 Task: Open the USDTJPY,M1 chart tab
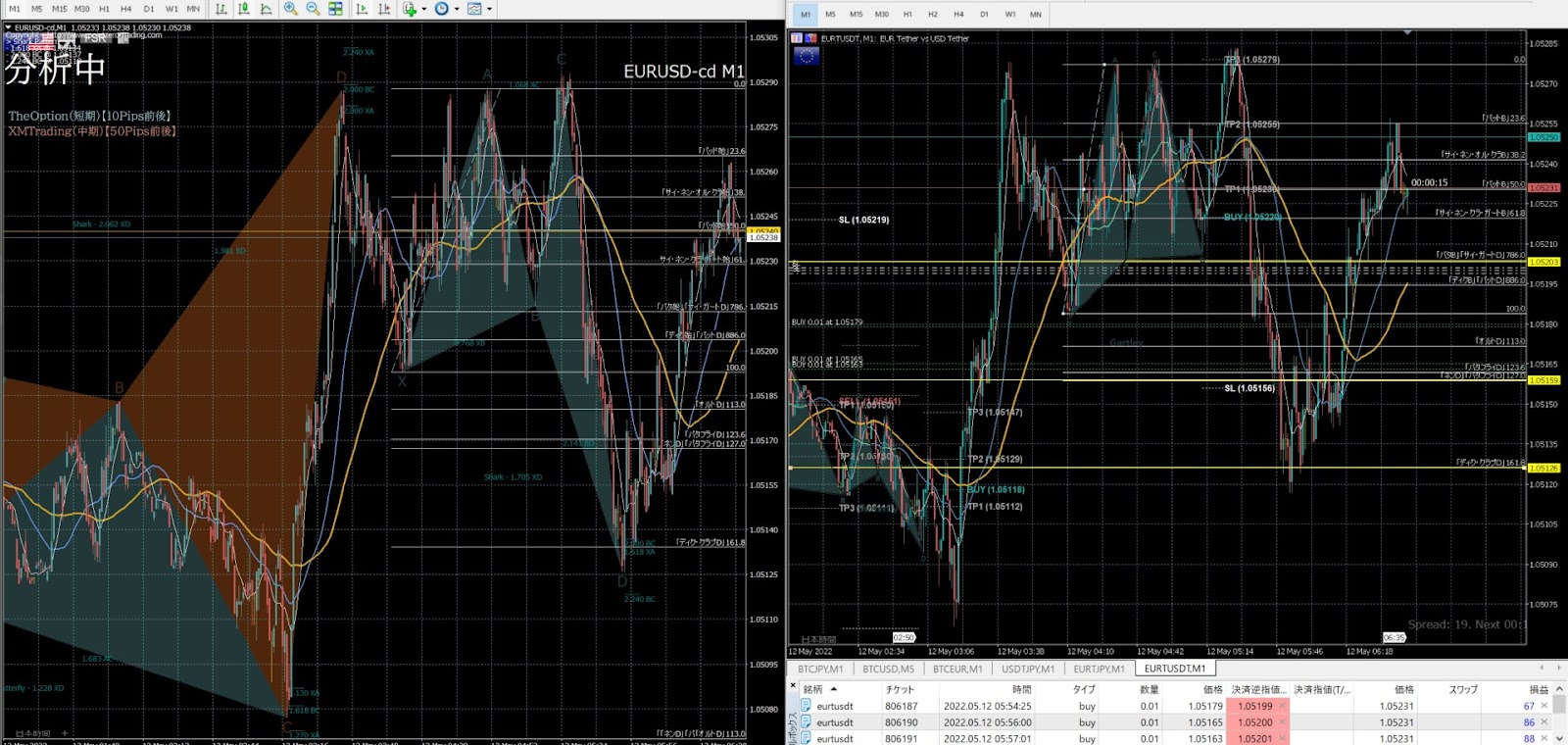pos(1028,669)
